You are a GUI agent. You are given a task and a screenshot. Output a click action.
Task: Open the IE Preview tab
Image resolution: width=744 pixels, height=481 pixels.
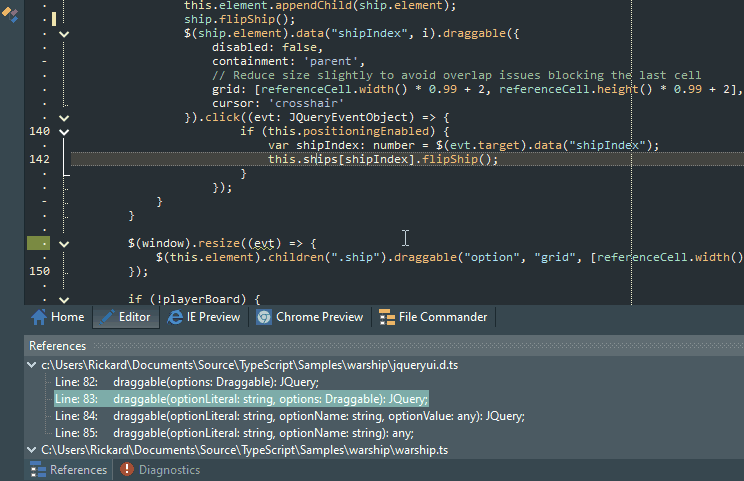point(205,317)
